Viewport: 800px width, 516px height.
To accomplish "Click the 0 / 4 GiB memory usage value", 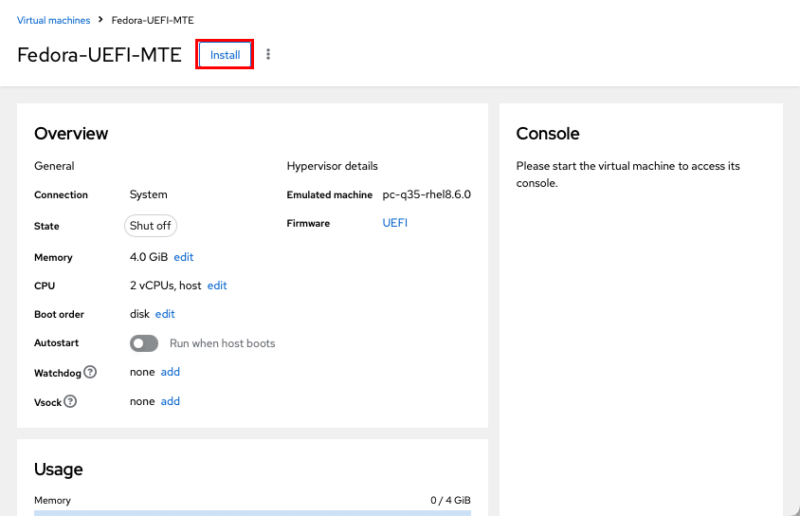I will coord(451,500).
